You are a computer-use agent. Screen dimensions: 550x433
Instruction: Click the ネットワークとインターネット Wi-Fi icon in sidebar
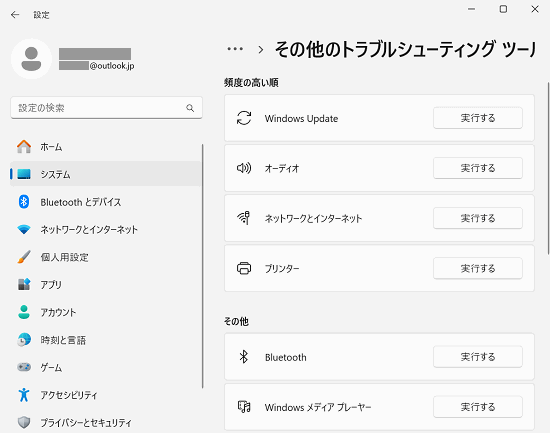(x=24, y=229)
